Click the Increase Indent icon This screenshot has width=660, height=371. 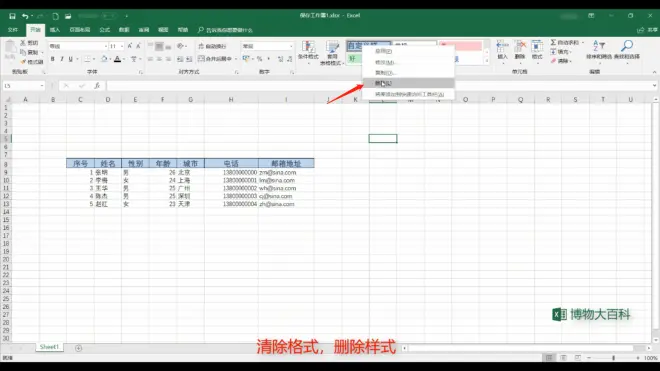coord(189,59)
